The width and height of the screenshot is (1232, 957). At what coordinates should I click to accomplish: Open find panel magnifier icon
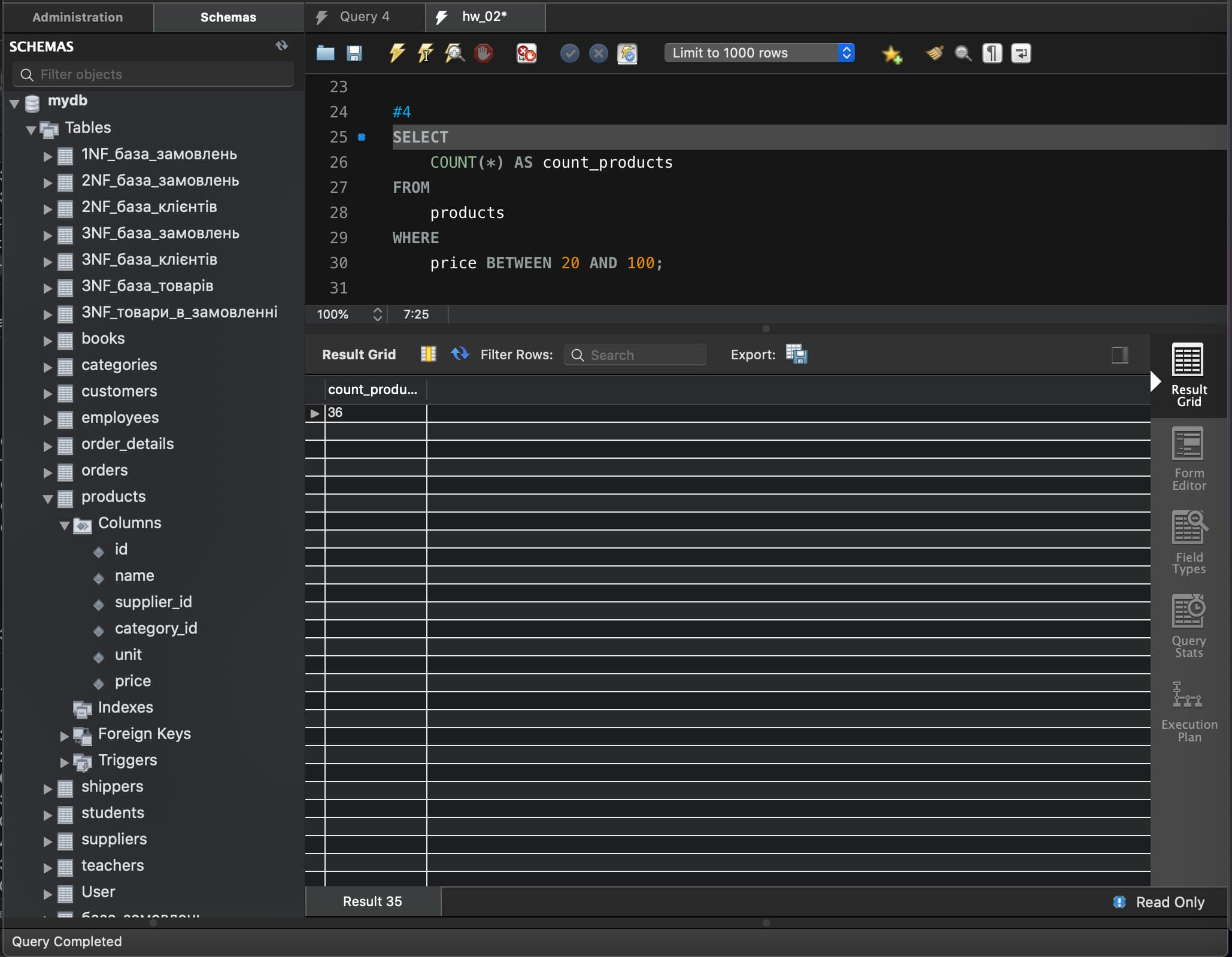tap(963, 53)
